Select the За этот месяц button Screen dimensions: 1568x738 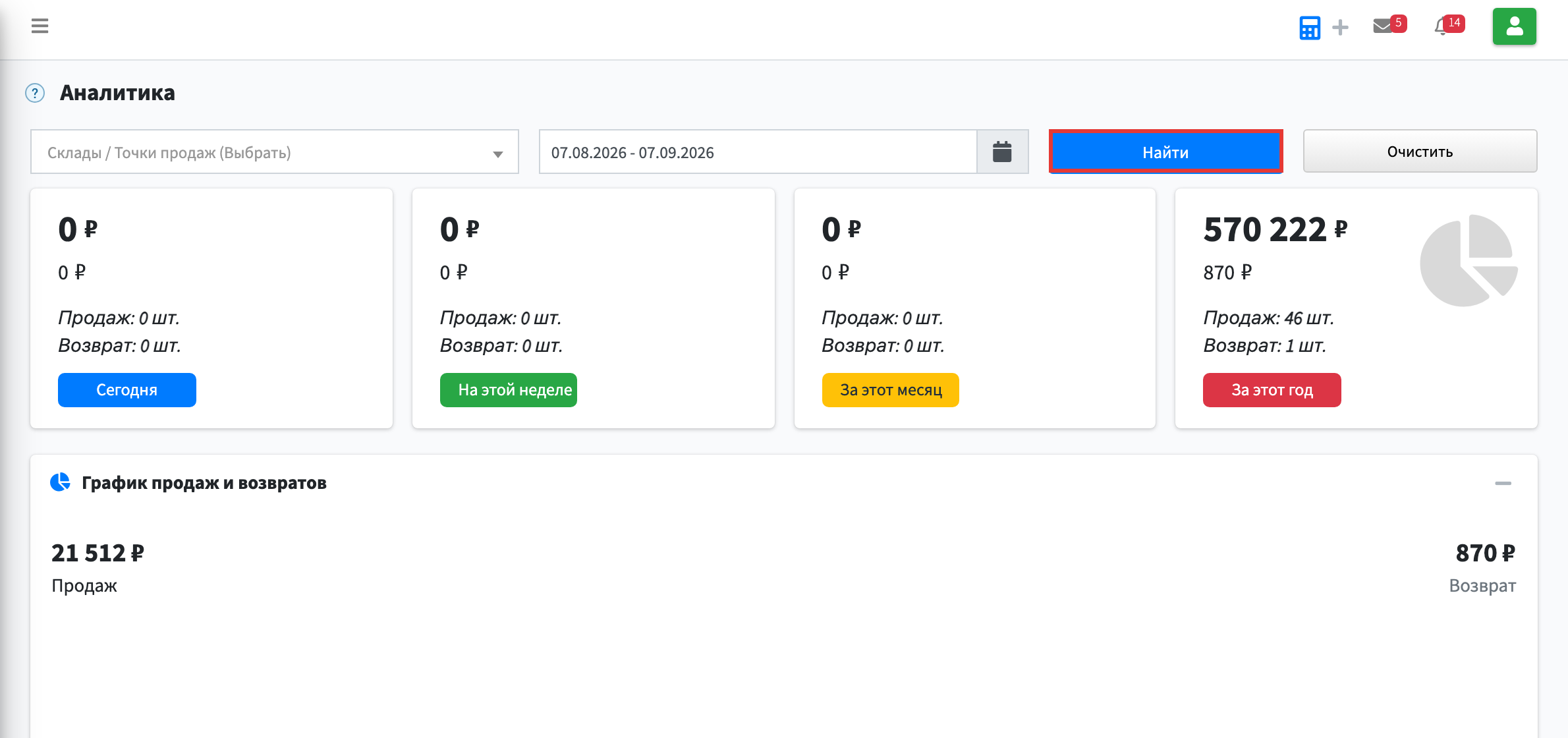pyautogui.click(x=891, y=390)
